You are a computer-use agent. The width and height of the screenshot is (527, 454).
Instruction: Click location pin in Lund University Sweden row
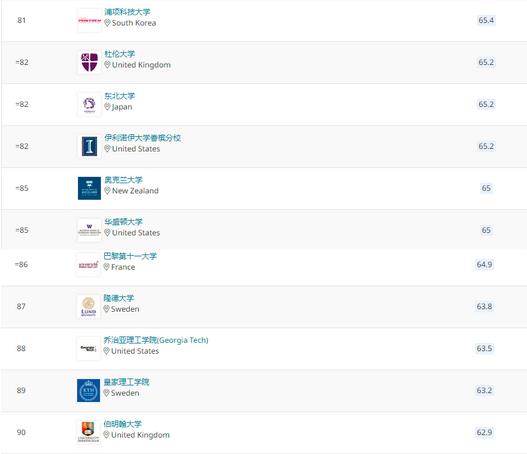(x=107, y=309)
